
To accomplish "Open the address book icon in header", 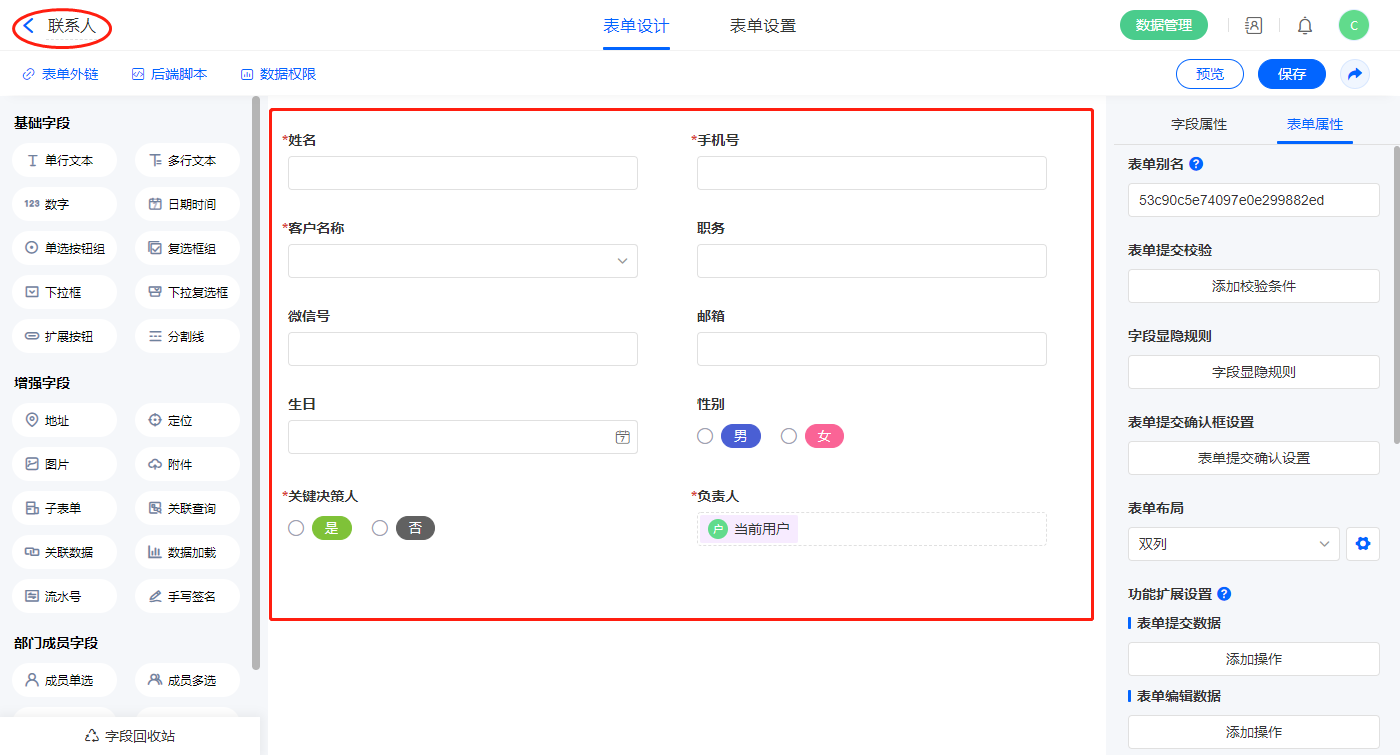I will click(1253, 26).
